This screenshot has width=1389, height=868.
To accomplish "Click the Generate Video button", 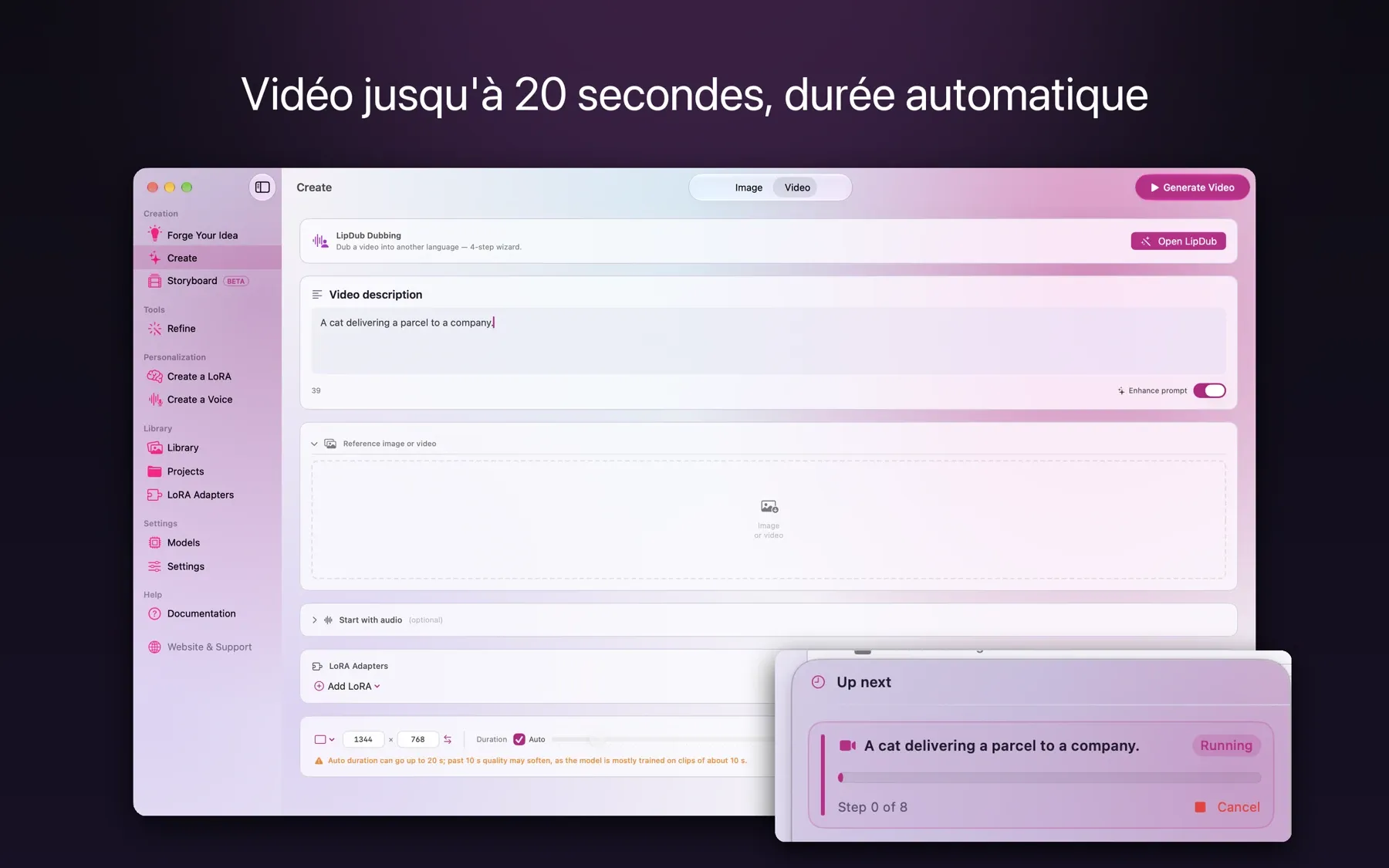I will pyautogui.click(x=1192, y=187).
